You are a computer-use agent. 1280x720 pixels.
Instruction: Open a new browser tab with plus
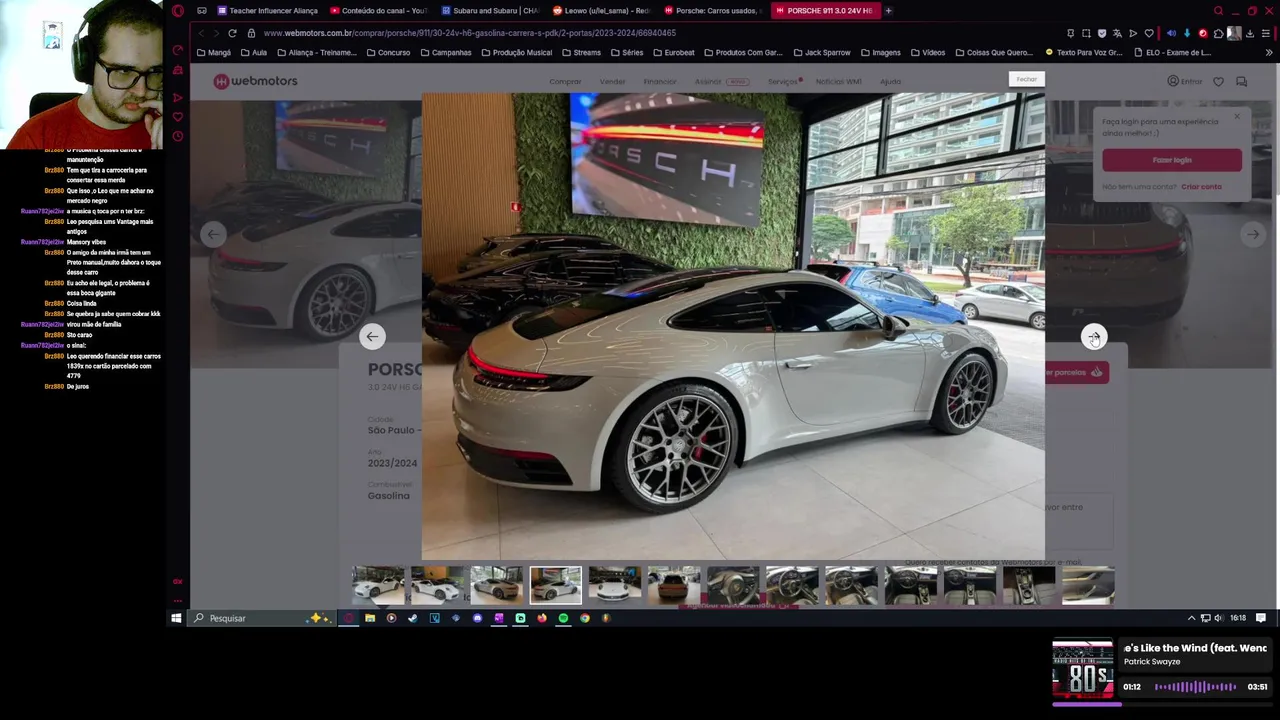click(888, 10)
